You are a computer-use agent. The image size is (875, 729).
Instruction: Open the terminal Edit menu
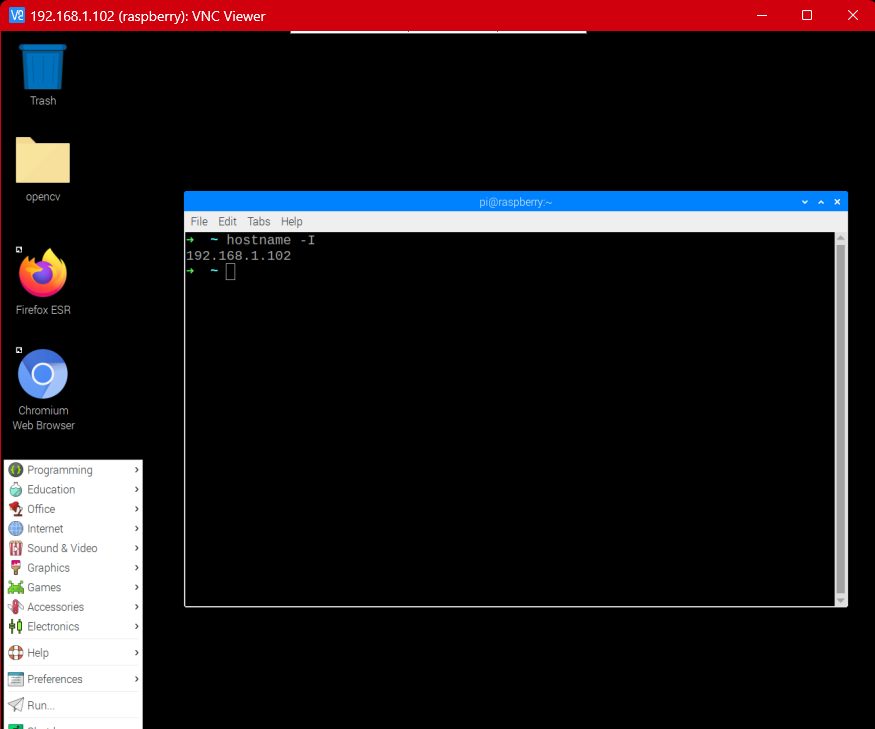click(x=228, y=221)
